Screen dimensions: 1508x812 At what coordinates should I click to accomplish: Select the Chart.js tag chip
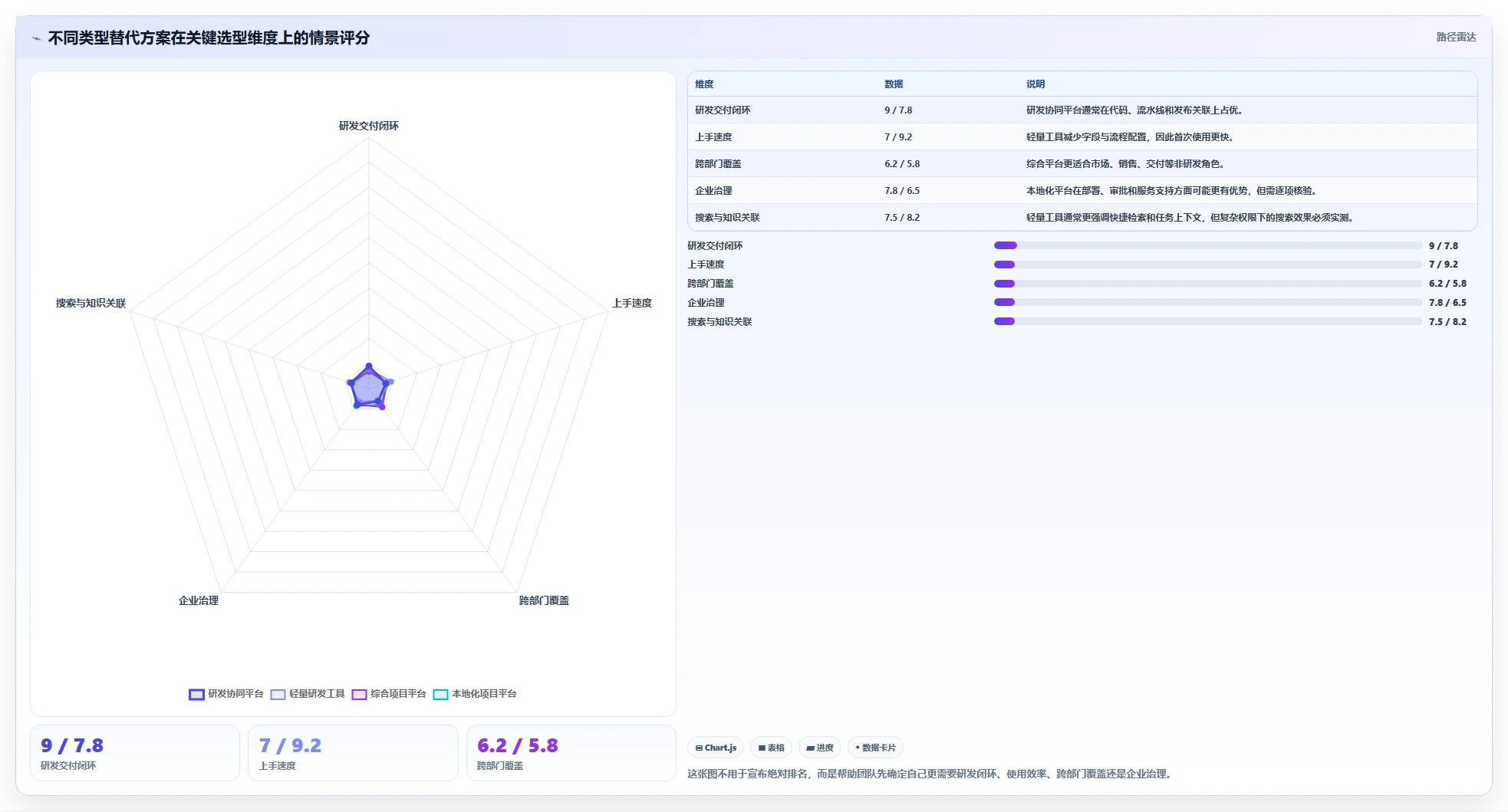point(716,748)
